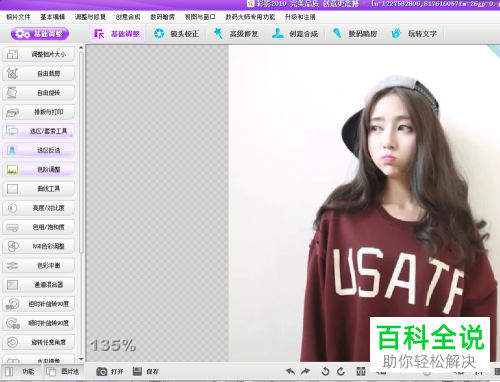Select the 自由旋转 rotate tool icon

[12, 93]
